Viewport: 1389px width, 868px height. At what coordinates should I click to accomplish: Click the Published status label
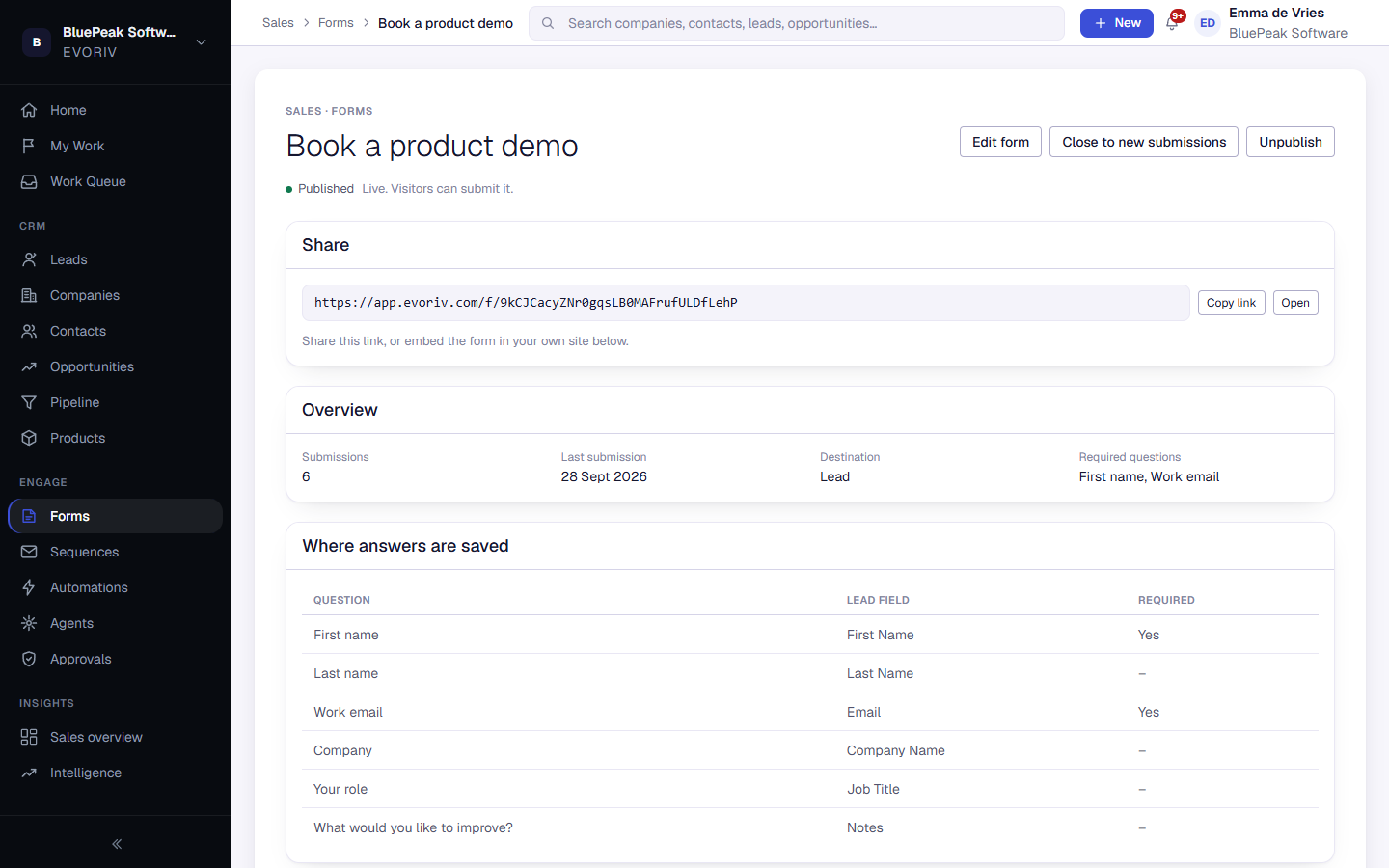tap(326, 189)
